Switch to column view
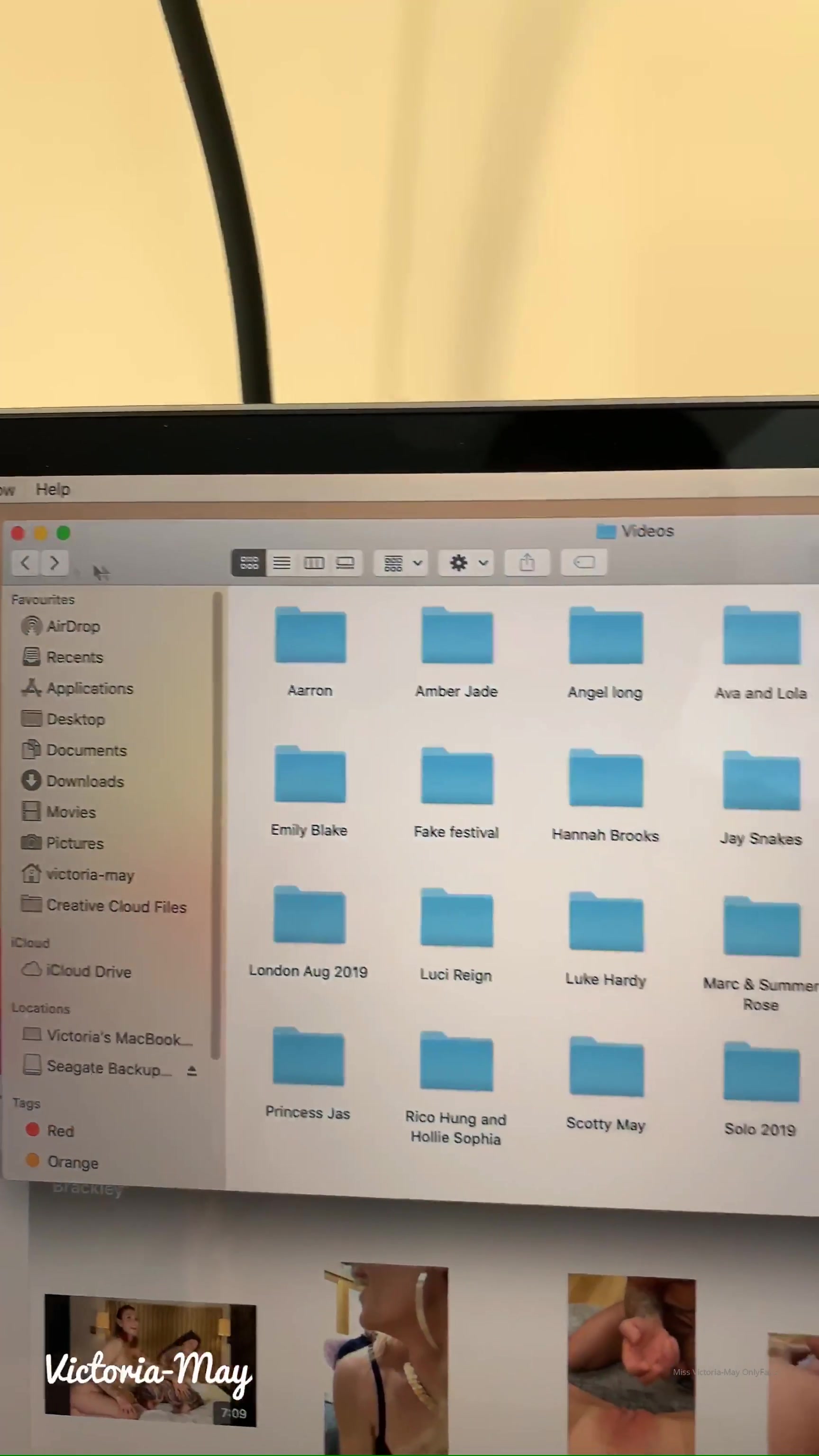The height and width of the screenshot is (1456, 819). tap(314, 563)
